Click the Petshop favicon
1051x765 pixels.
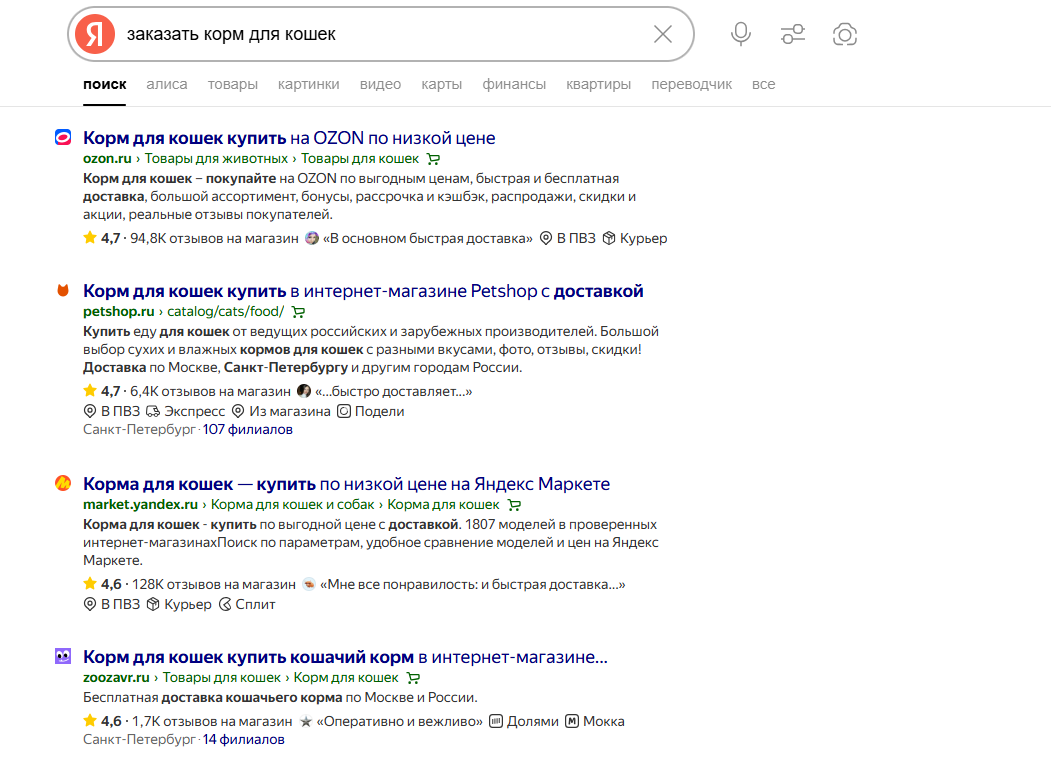tap(63, 290)
